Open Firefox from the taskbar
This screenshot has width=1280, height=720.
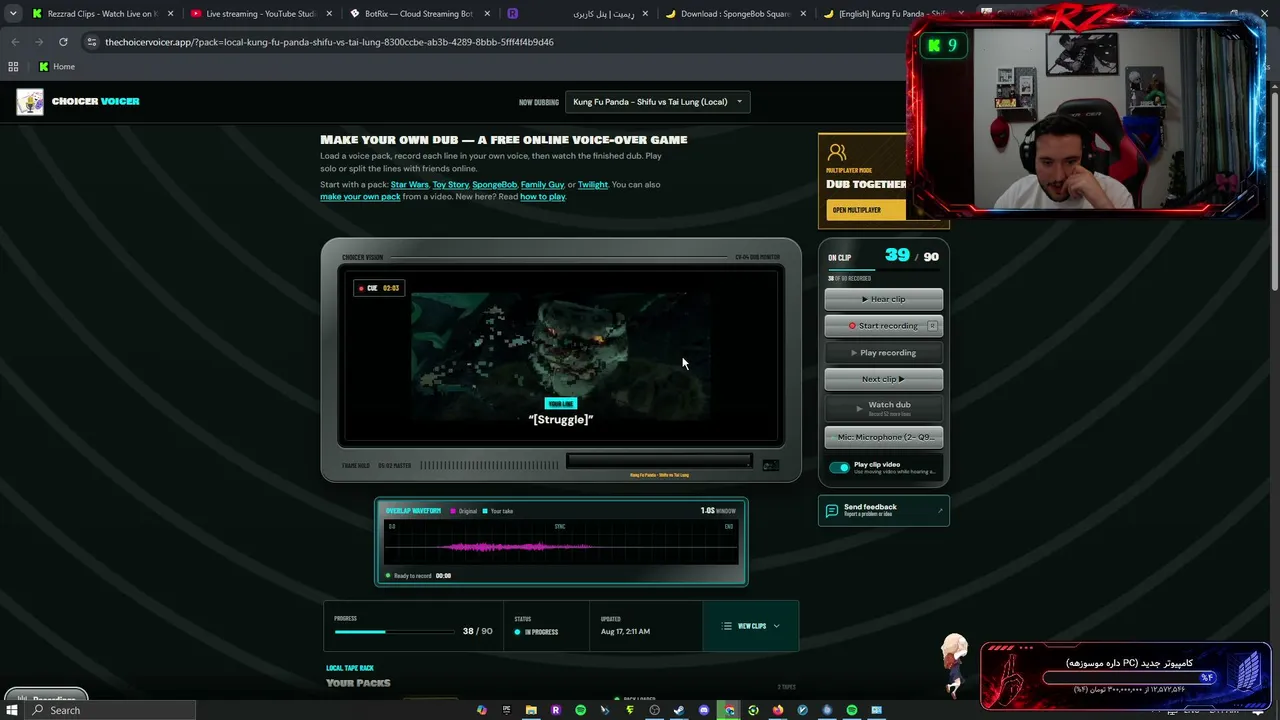(x=778, y=710)
